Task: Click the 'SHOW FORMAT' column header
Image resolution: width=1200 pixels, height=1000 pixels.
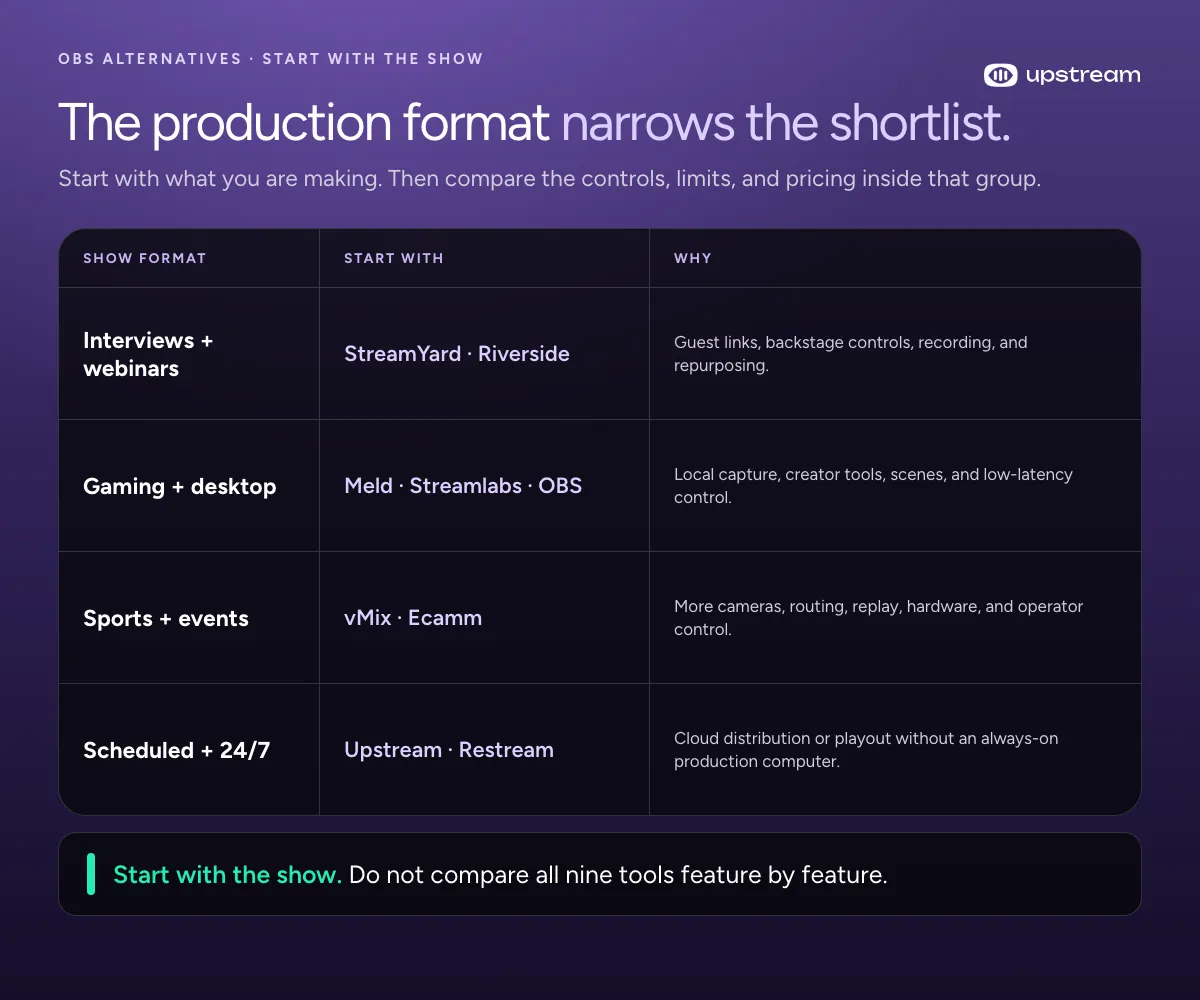Action: [144, 258]
